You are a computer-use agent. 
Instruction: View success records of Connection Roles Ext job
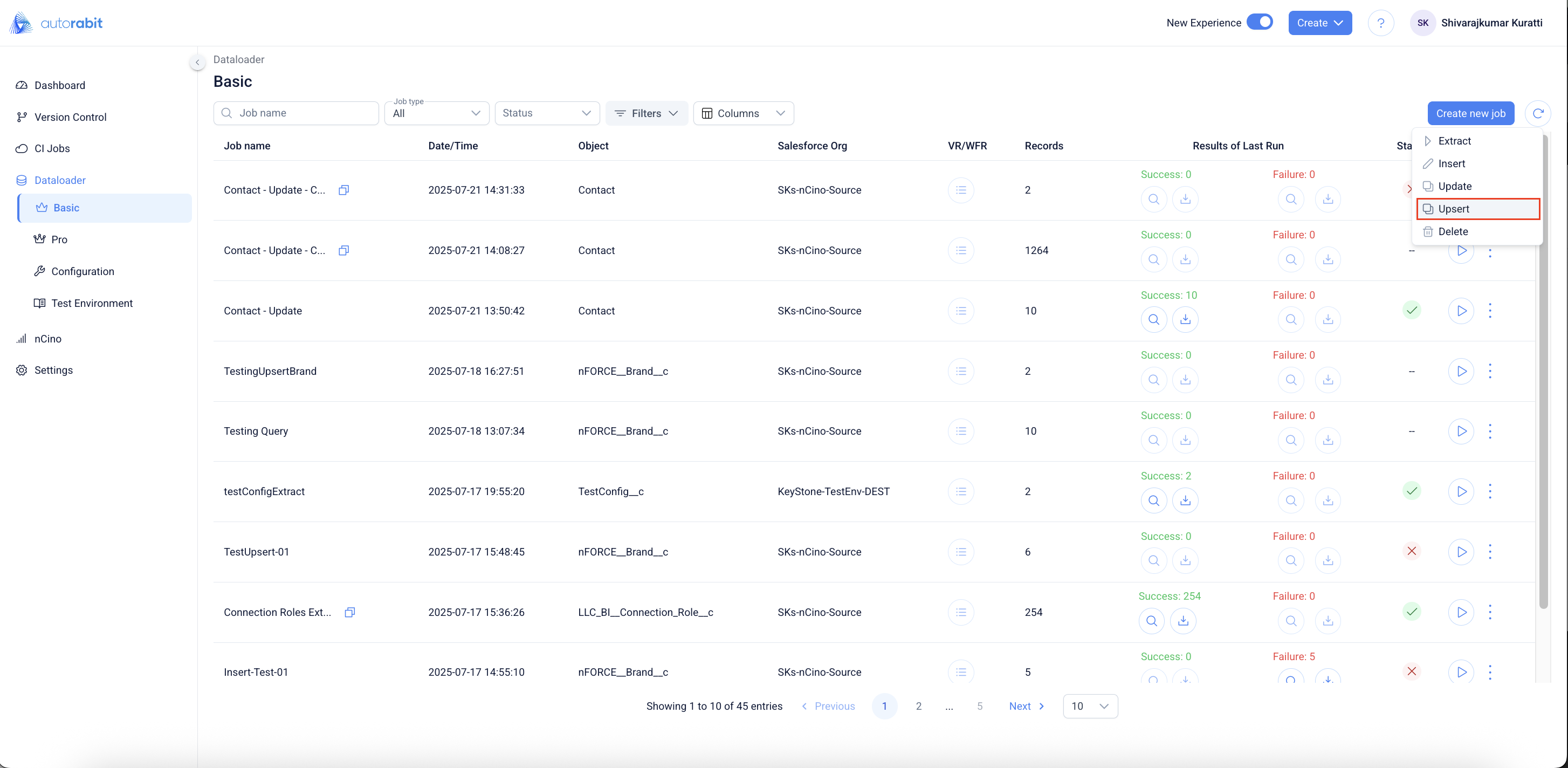coord(1151,621)
